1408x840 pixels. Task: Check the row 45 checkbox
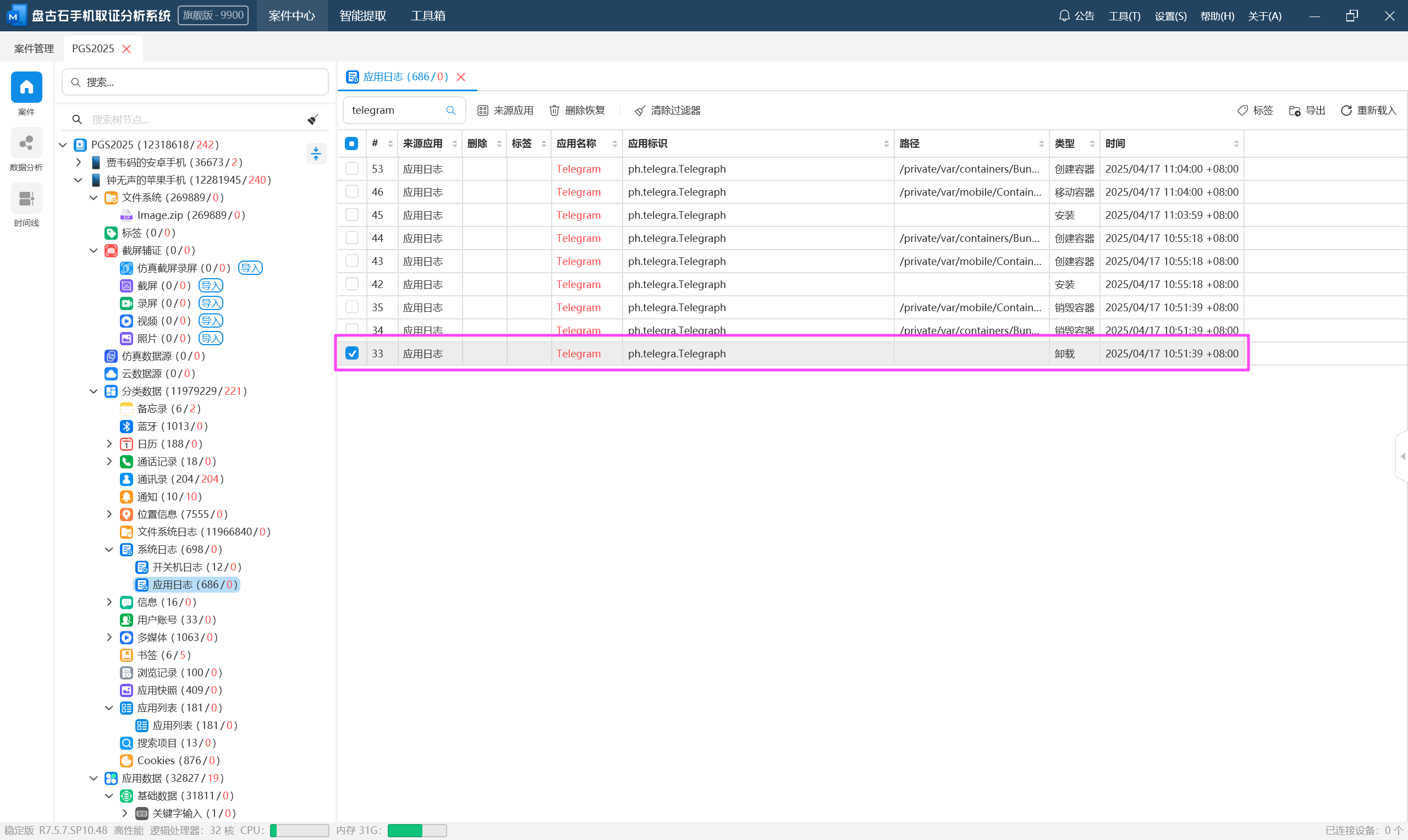(351, 215)
